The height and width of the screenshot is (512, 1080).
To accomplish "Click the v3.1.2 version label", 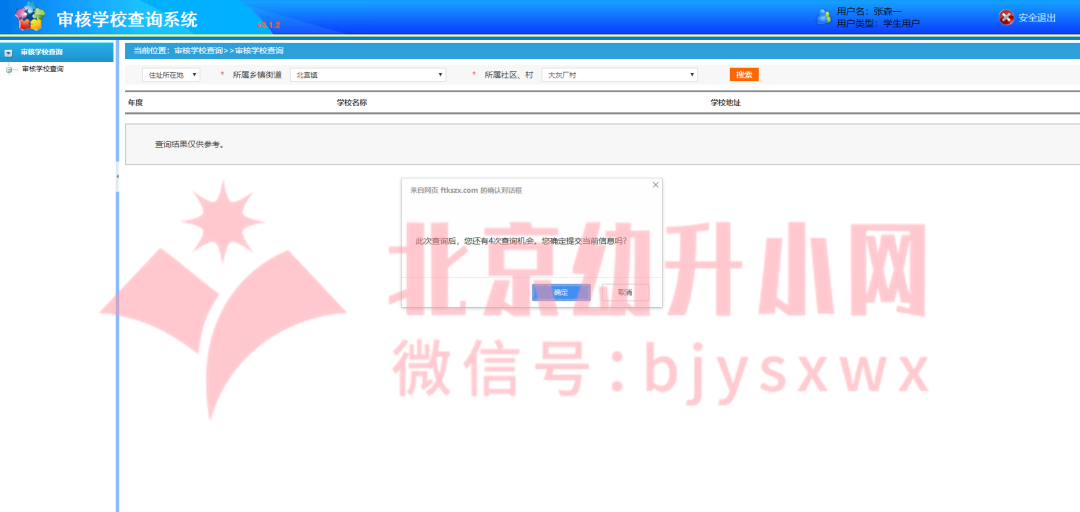I will coord(269,25).
